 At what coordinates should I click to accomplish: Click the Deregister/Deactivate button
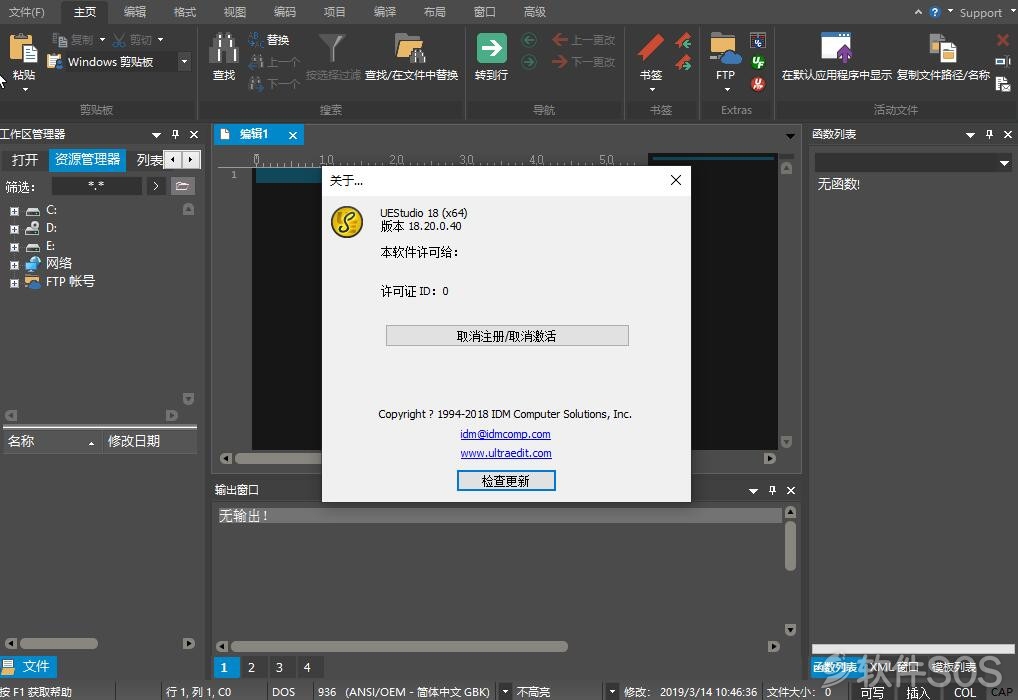coord(507,336)
